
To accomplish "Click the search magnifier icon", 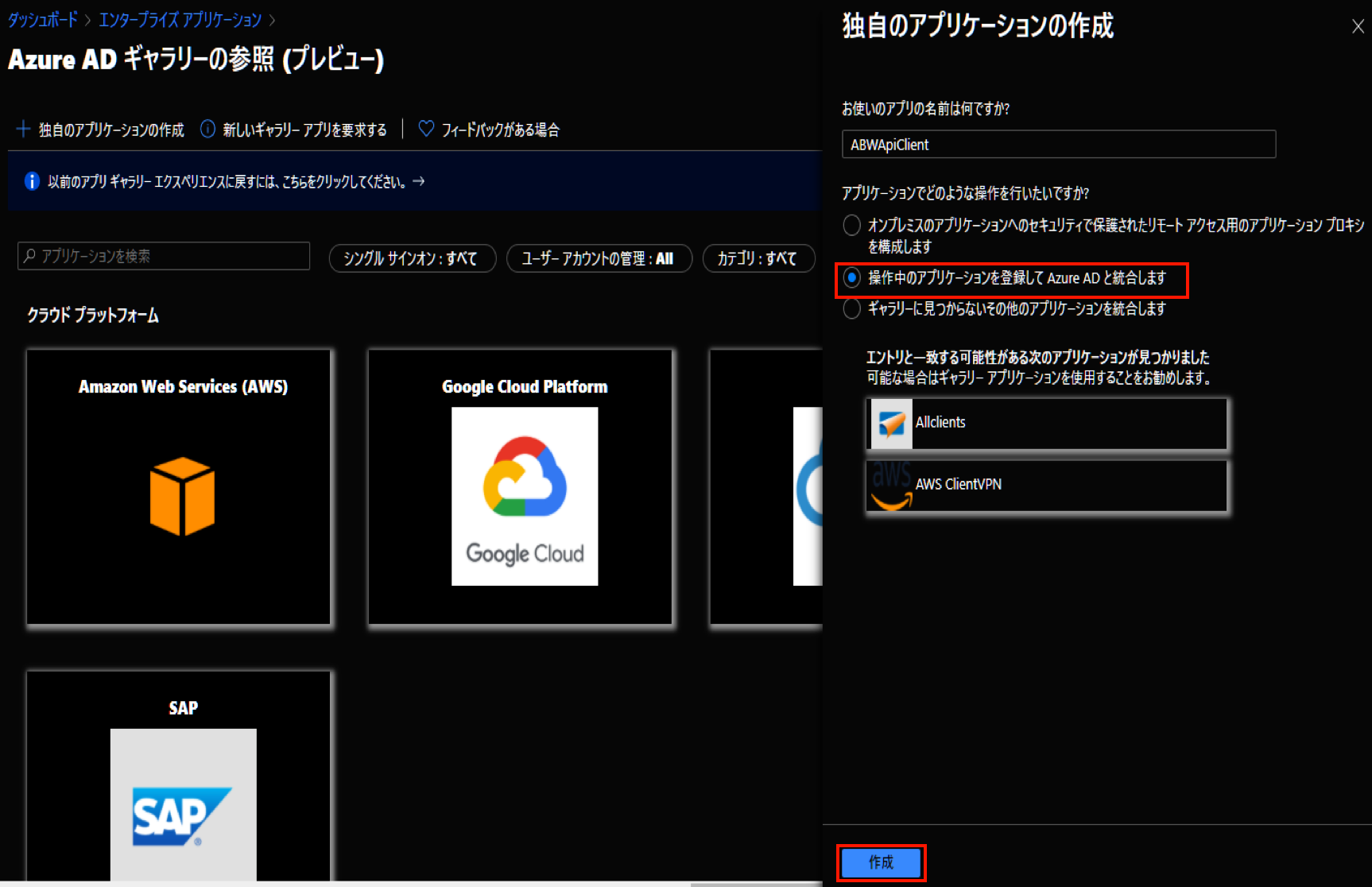I will tap(30, 256).
